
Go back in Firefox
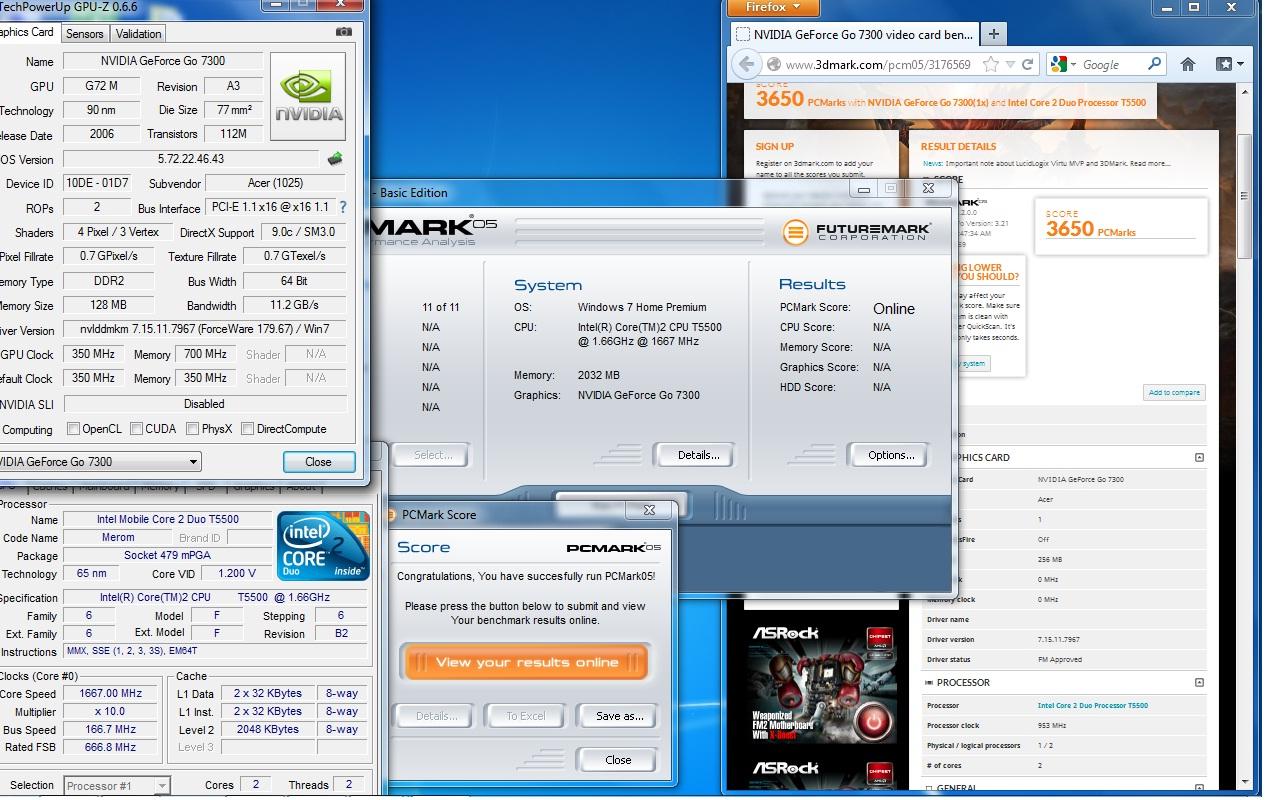pyautogui.click(x=747, y=64)
